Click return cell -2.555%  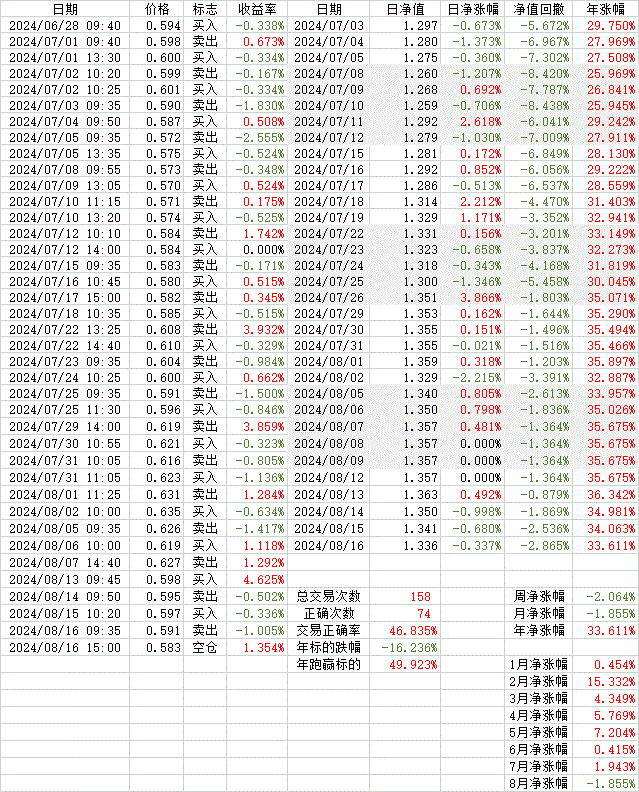coord(260,137)
